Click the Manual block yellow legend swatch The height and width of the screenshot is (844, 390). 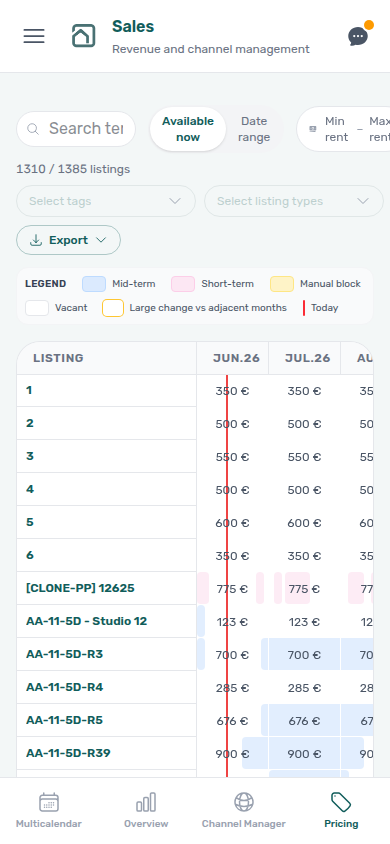(282, 284)
